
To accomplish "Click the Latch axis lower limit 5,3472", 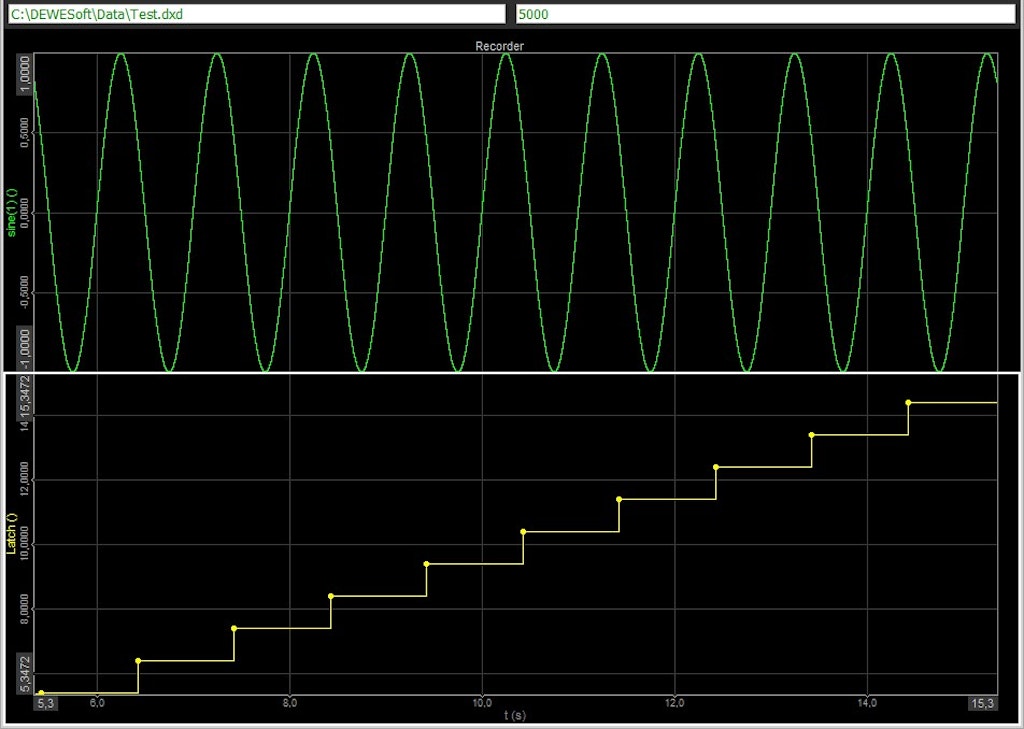I will (x=25, y=673).
